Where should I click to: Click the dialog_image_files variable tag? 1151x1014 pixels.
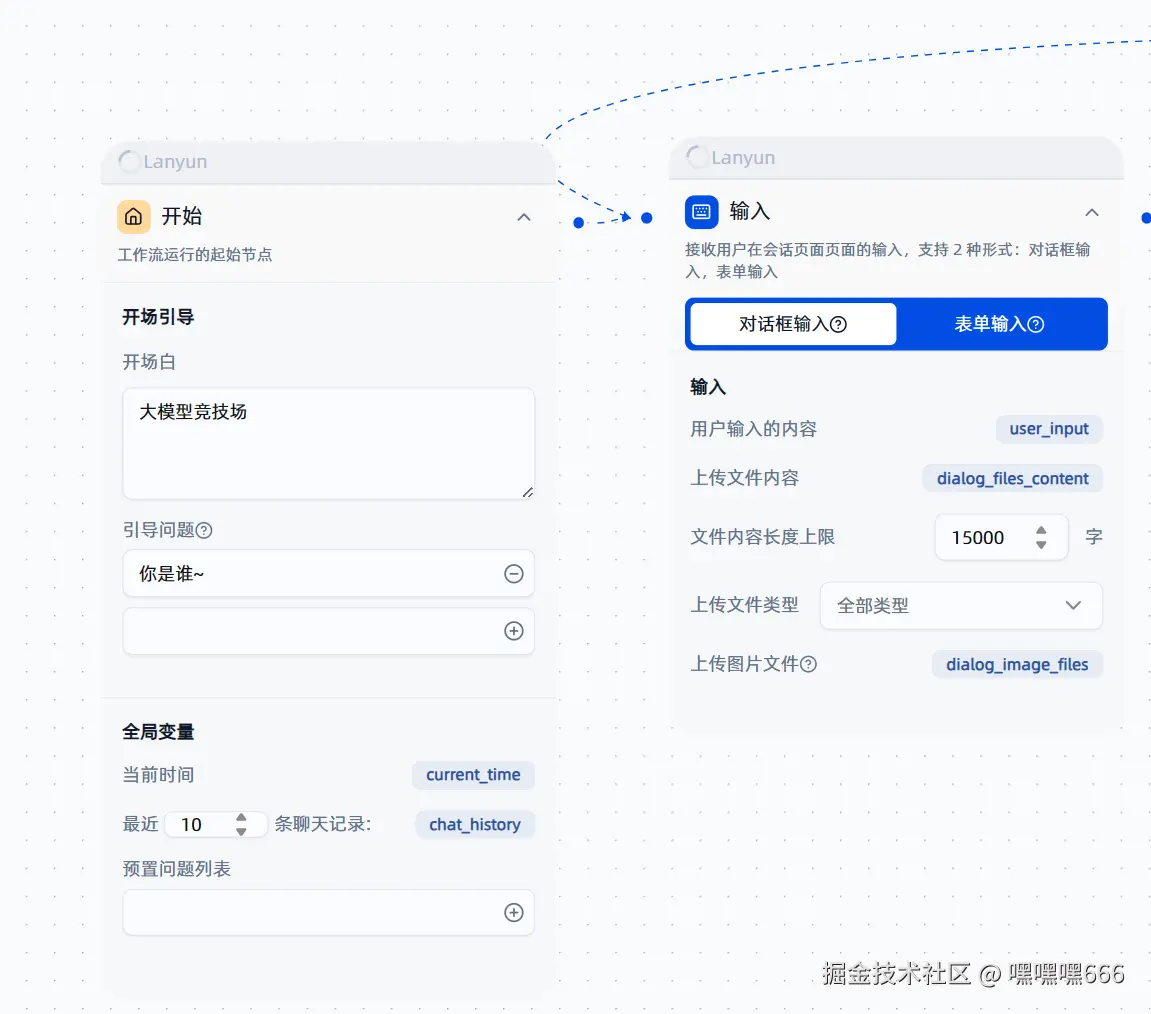click(1017, 664)
